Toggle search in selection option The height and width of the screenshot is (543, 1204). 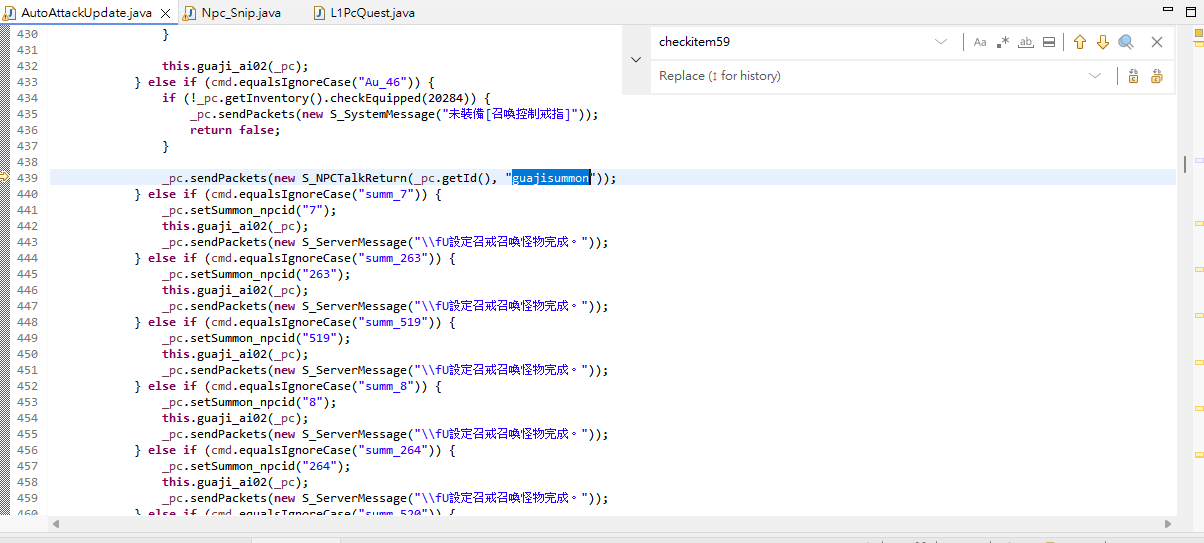(x=1049, y=42)
